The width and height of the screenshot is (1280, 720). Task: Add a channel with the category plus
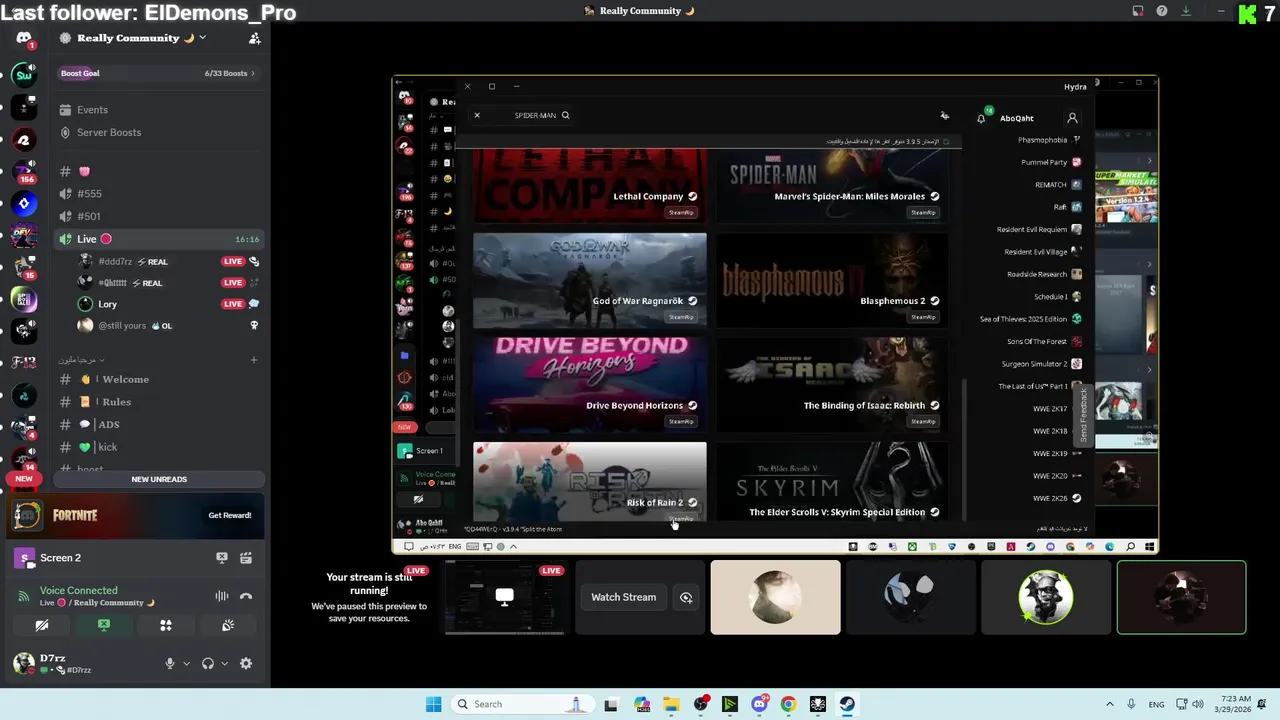(x=254, y=360)
